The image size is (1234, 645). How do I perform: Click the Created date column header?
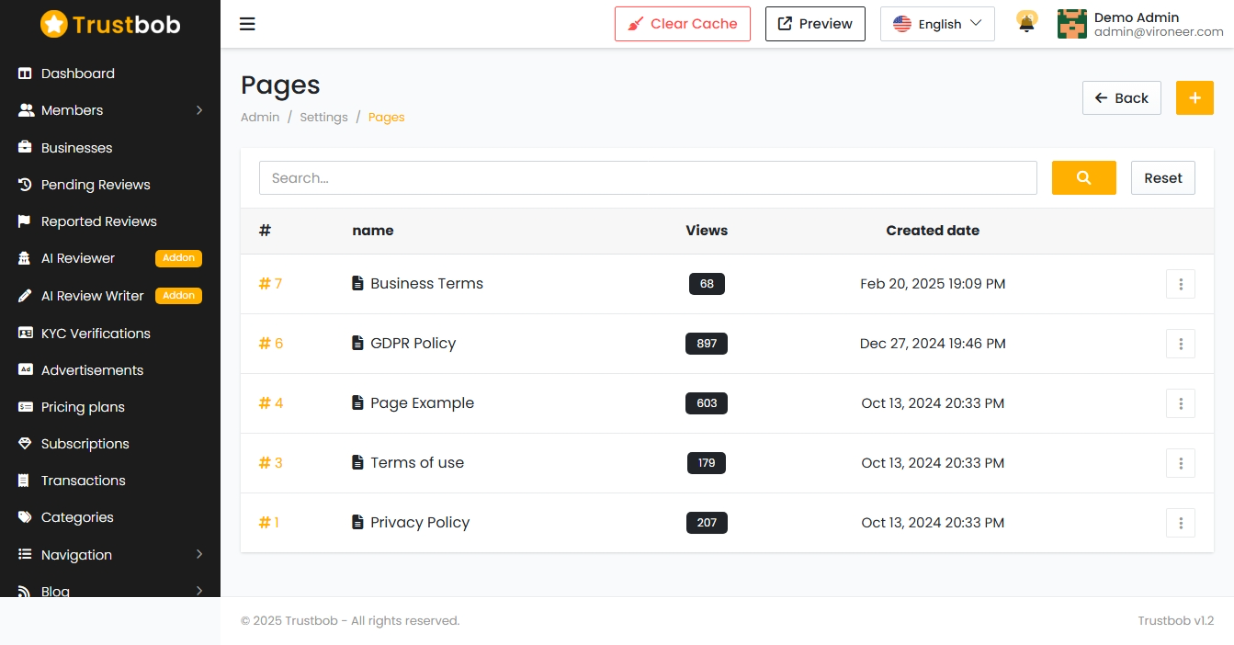click(x=933, y=230)
